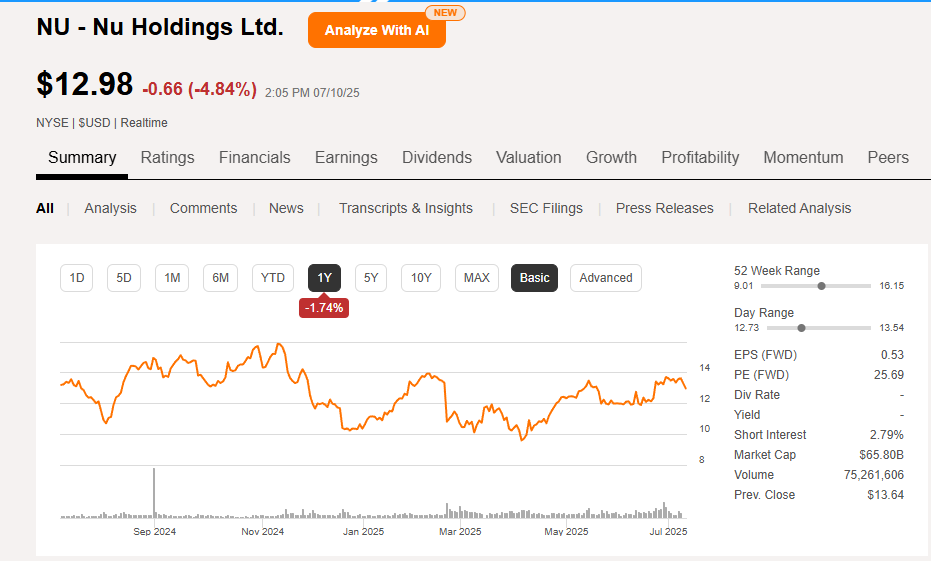The image size is (931, 561).
Task: Click the Volume value 75,261,606
Action: 873,475
